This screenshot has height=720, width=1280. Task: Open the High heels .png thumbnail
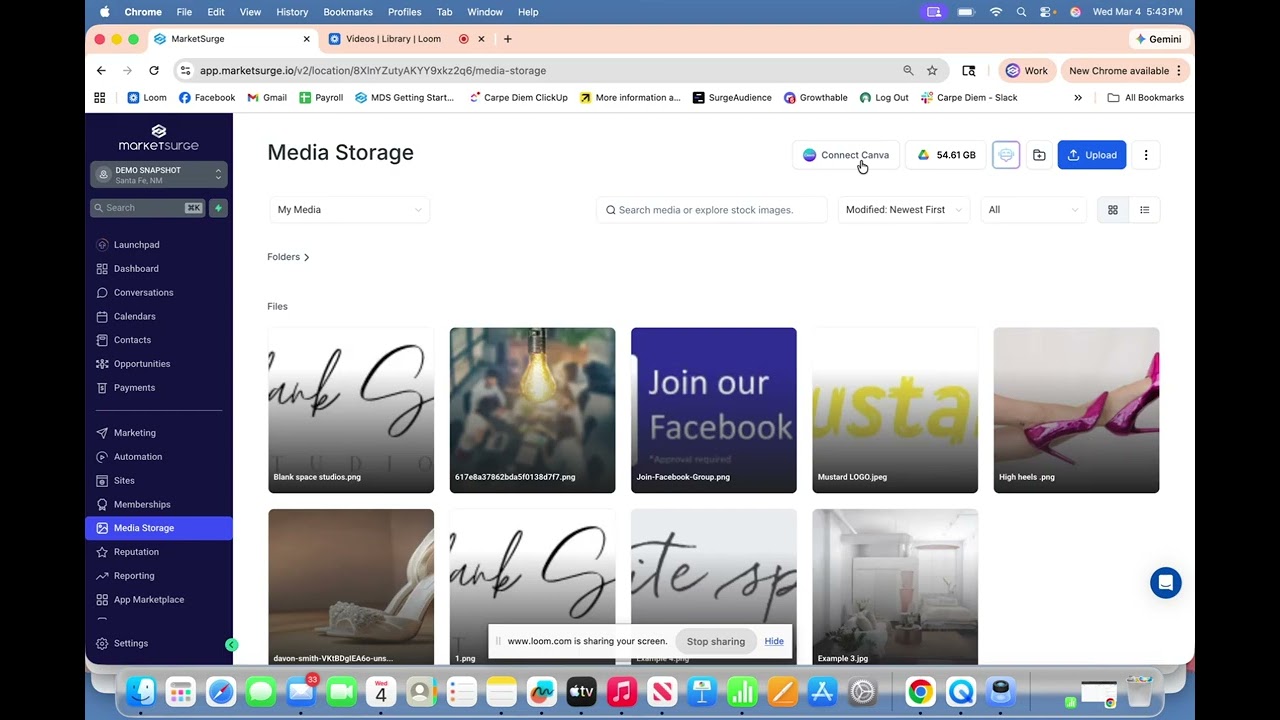click(1076, 410)
